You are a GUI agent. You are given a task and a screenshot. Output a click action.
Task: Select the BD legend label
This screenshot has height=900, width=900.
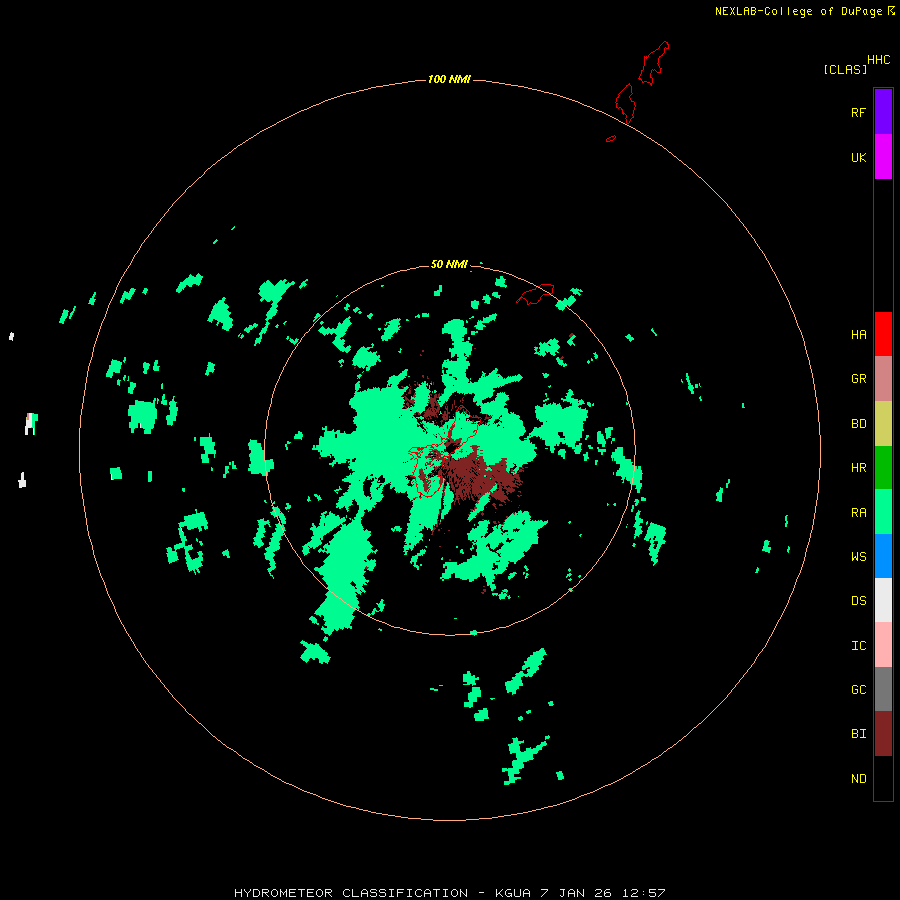858,424
